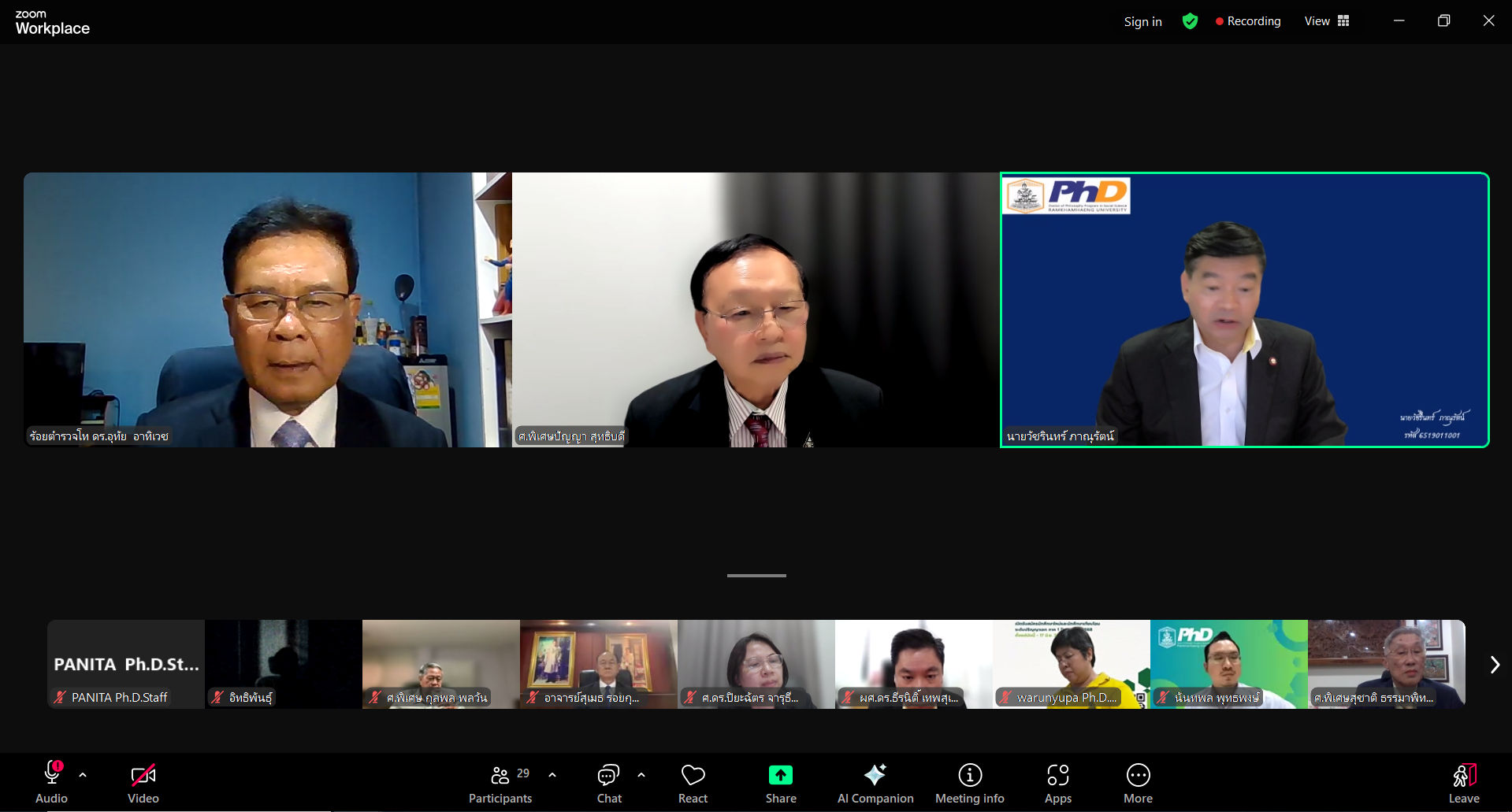Minimize the Zoom window

pyautogui.click(x=1399, y=21)
